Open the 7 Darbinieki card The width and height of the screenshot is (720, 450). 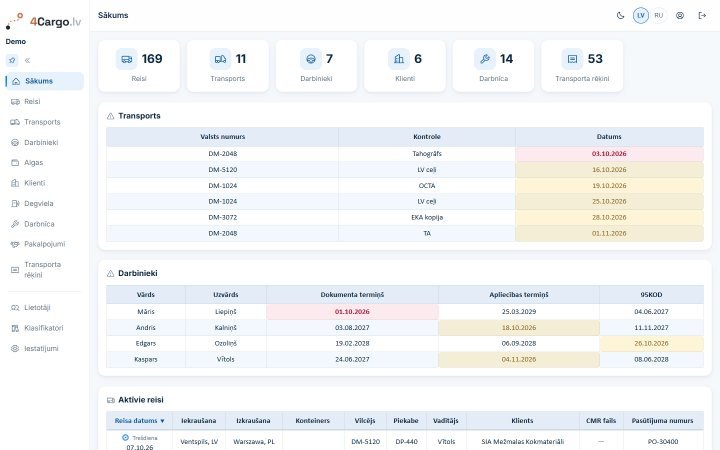click(316, 66)
